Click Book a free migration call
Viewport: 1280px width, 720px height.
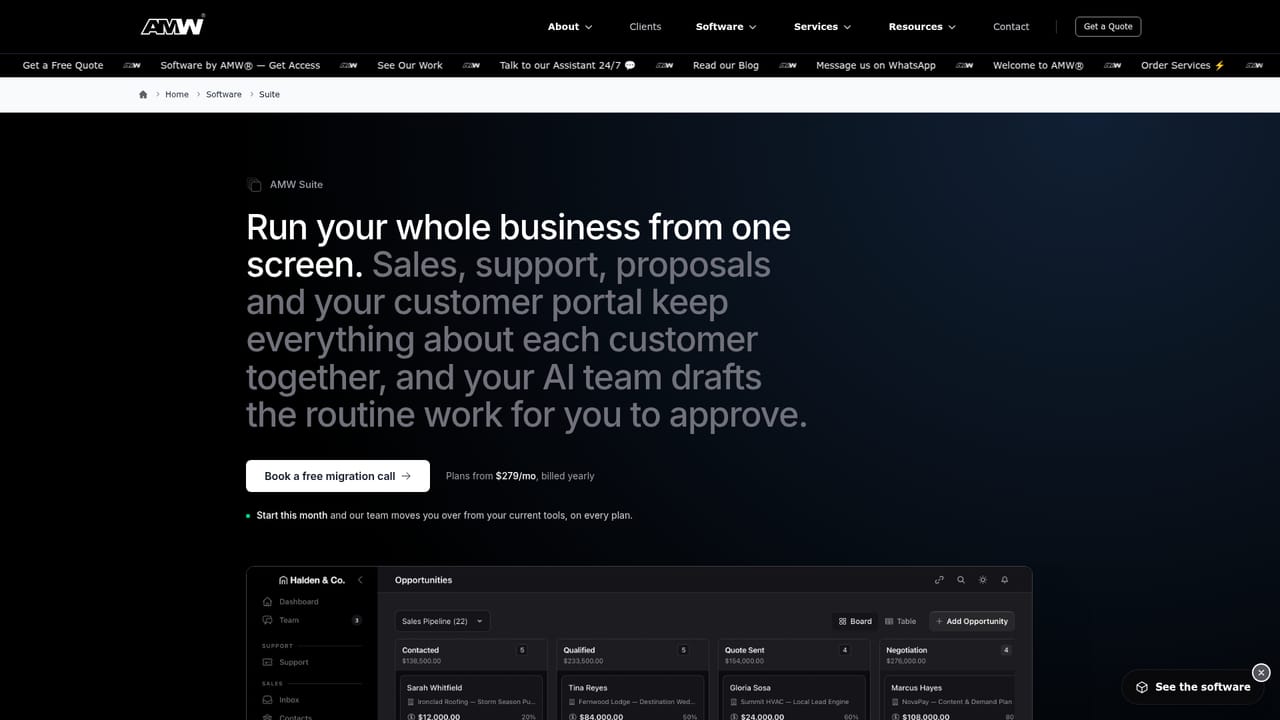click(338, 476)
